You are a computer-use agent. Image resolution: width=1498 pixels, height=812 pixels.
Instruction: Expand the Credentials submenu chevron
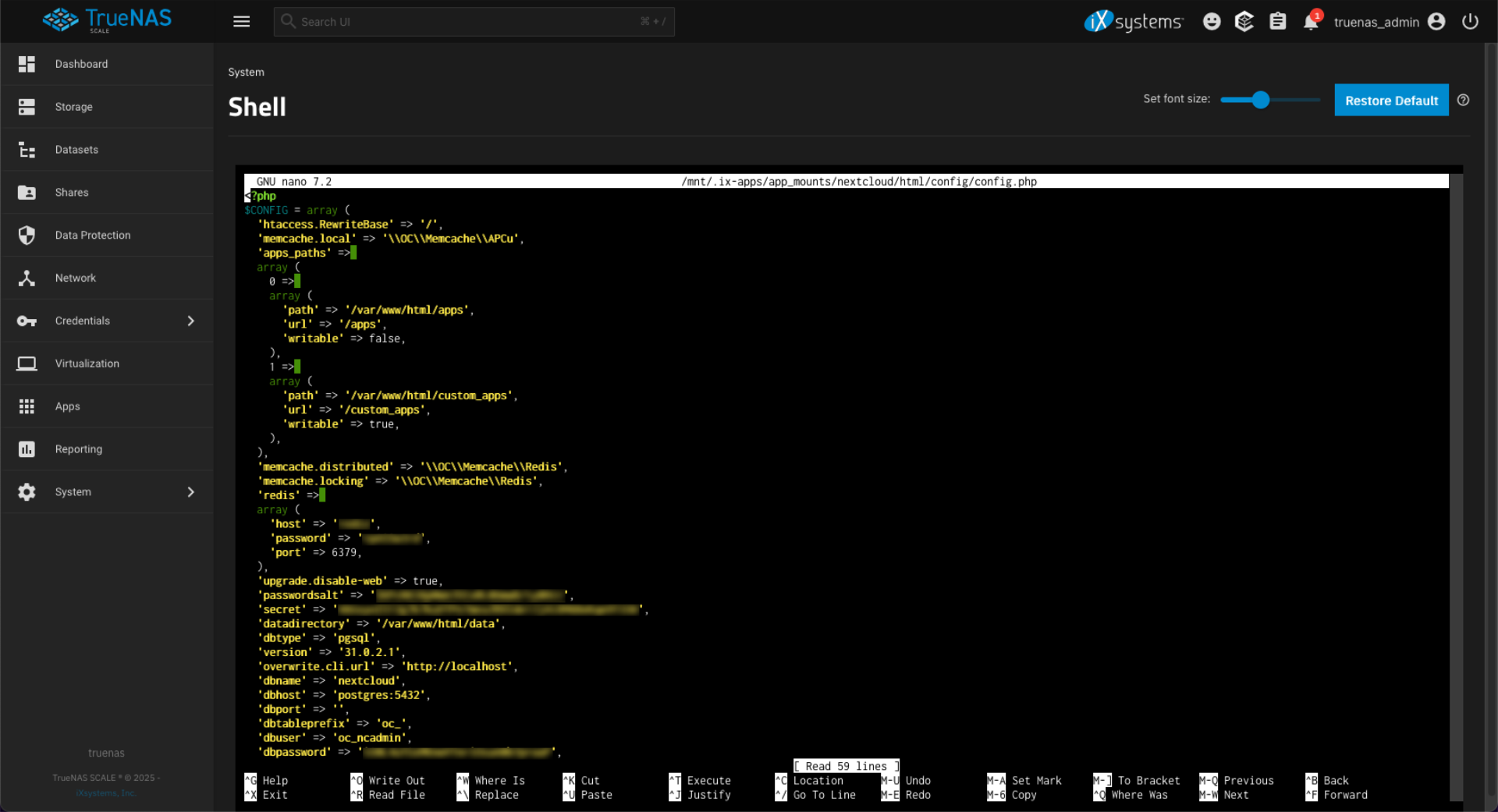(x=191, y=321)
